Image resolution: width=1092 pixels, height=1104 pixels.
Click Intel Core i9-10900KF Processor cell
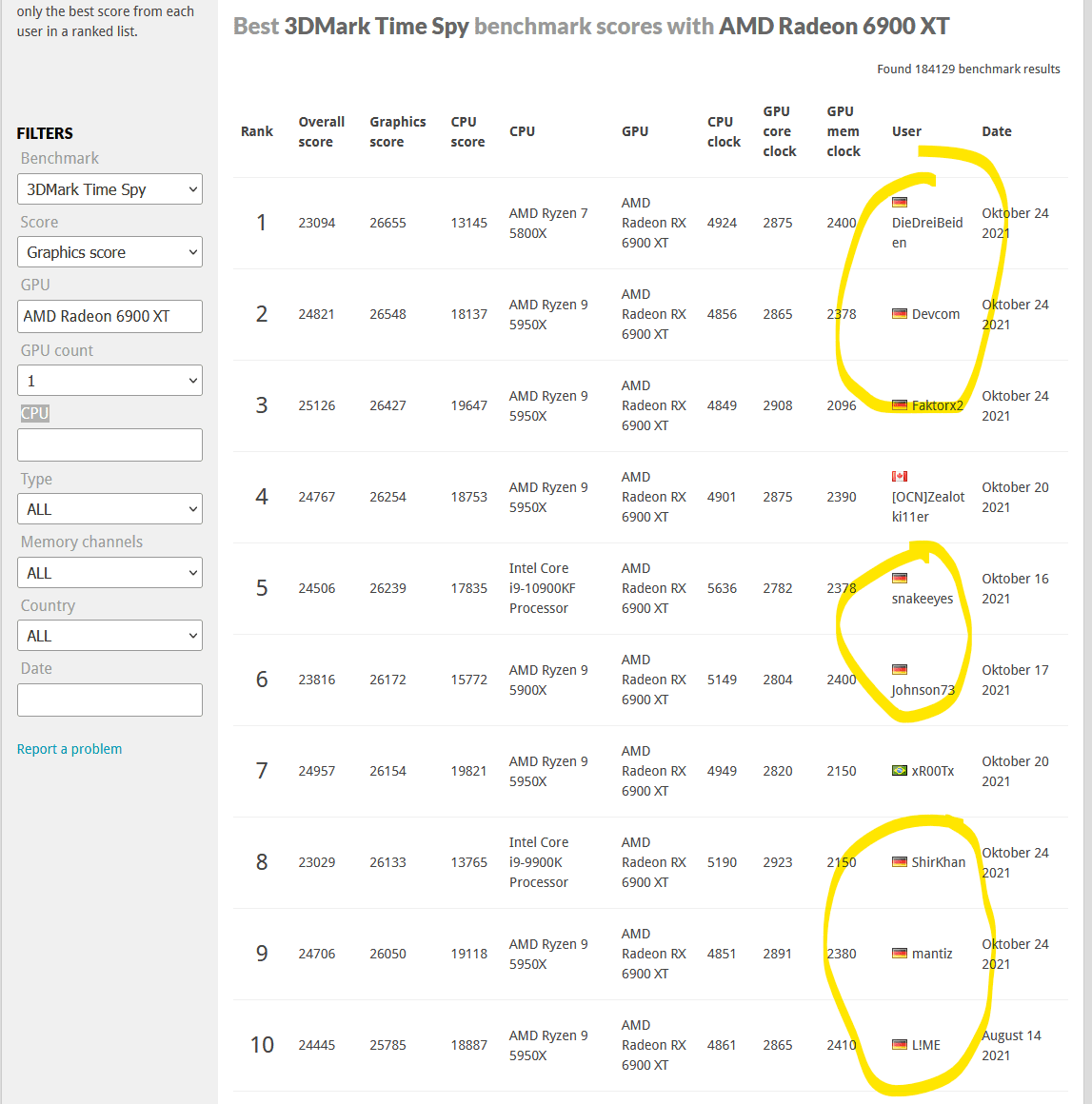pyautogui.click(x=542, y=588)
